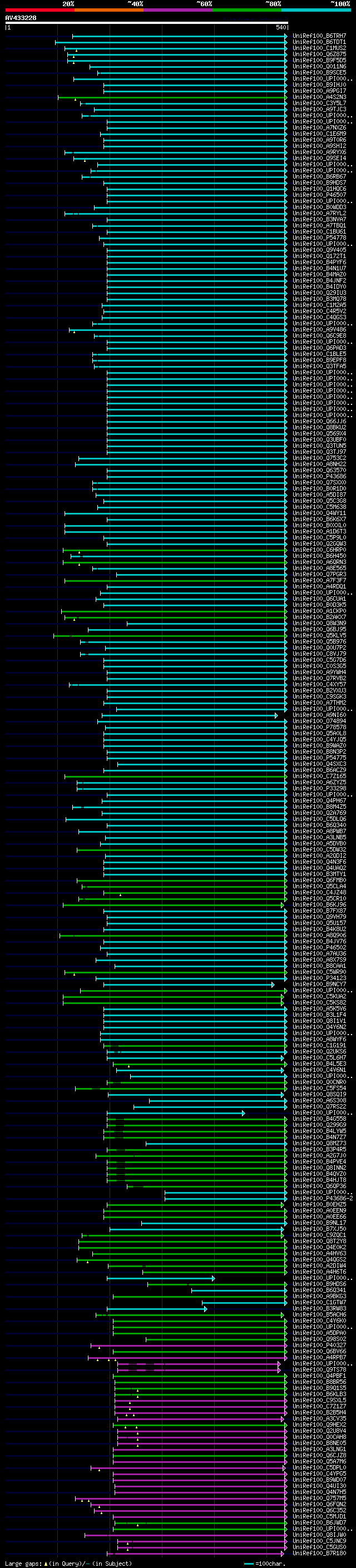Image resolution: width=356 pixels, height=1568 pixels.
Task: Select the query label AV433228
Action: (x=21, y=18)
